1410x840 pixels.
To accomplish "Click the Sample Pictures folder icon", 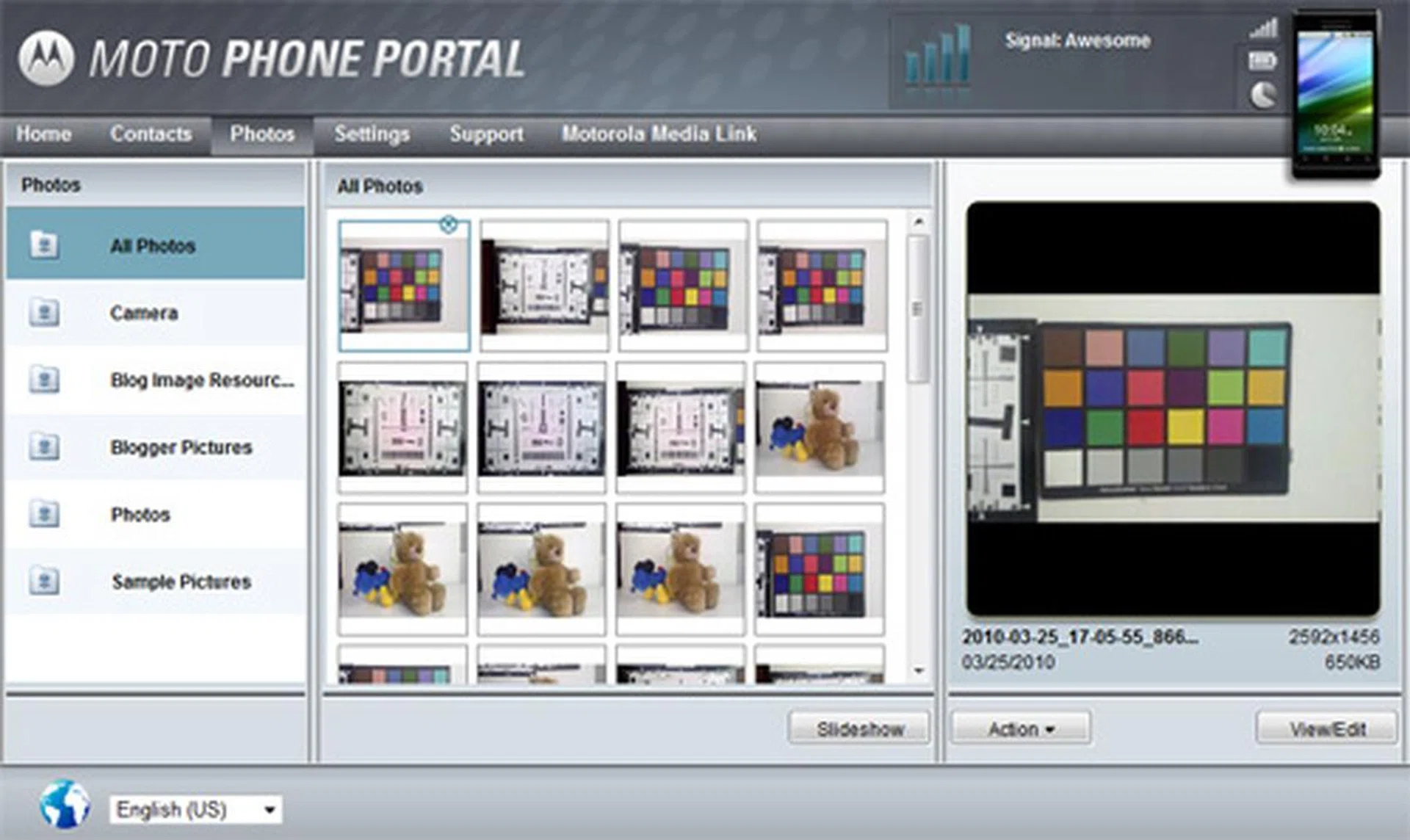I will [x=44, y=582].
